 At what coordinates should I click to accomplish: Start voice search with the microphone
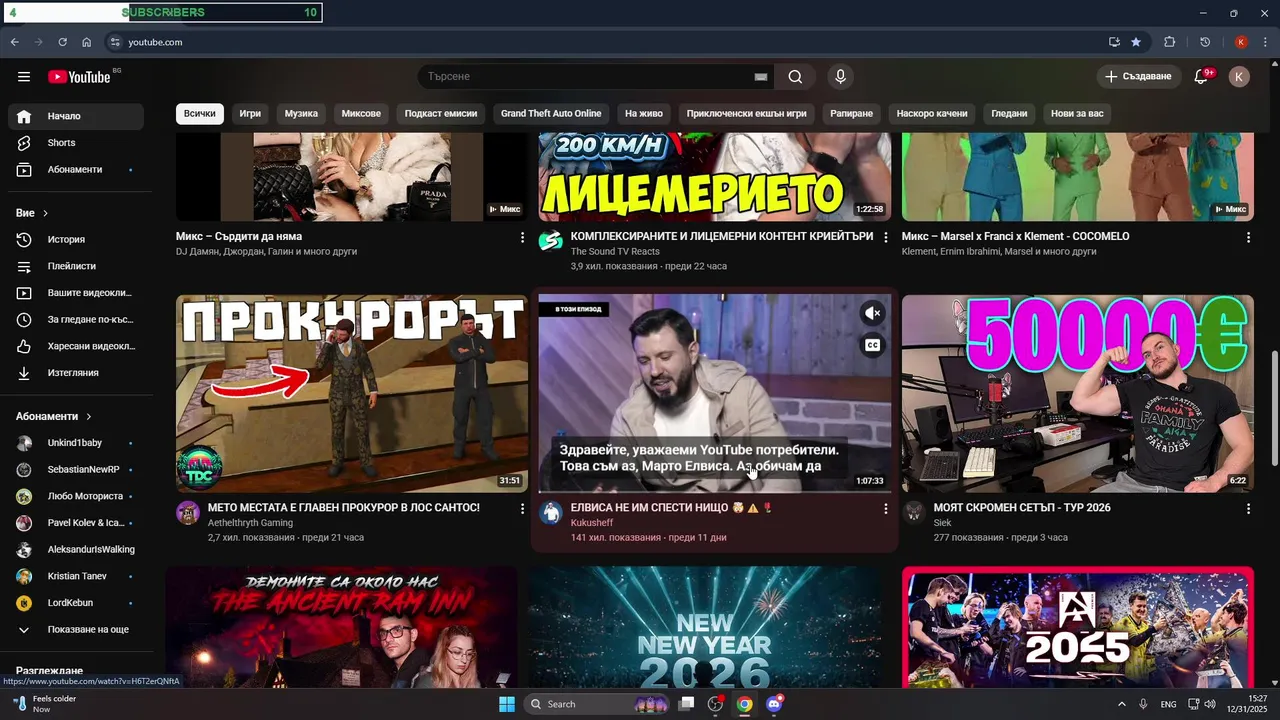click(840, 77)
